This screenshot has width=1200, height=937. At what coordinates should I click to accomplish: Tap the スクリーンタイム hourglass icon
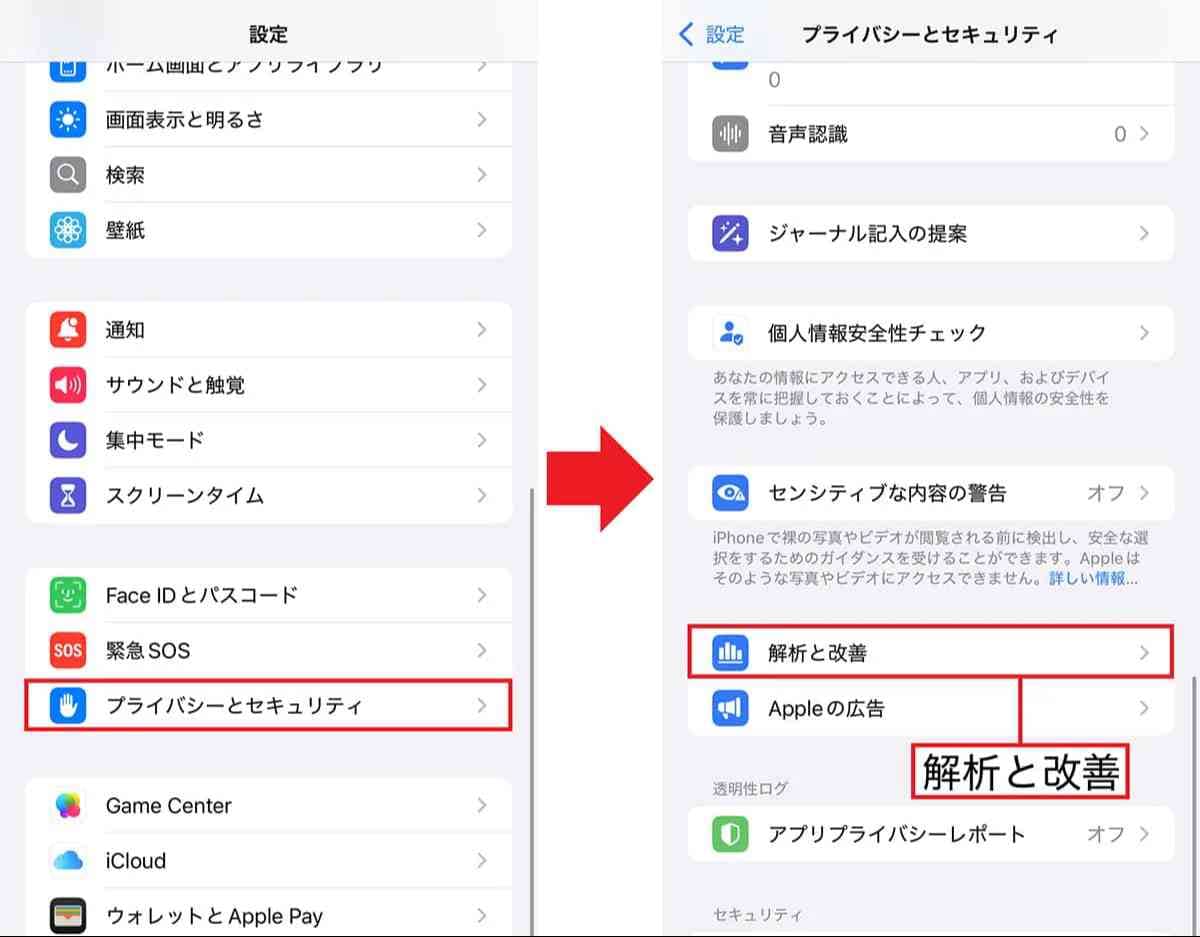(68, 495)
